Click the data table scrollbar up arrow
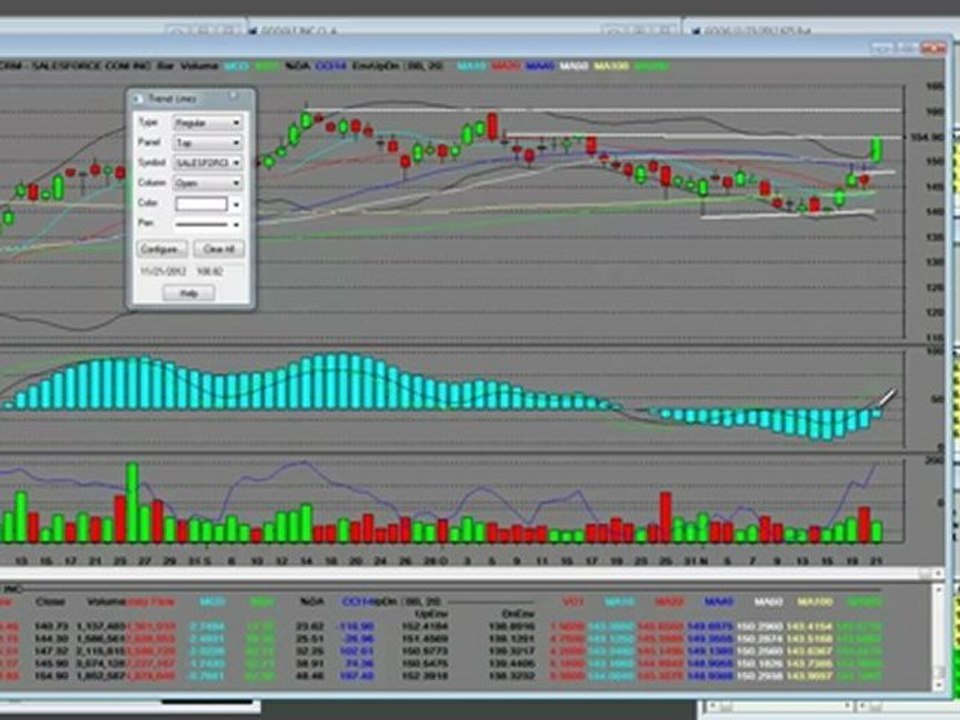Screen dimensions: 960x720 (938, 590)
